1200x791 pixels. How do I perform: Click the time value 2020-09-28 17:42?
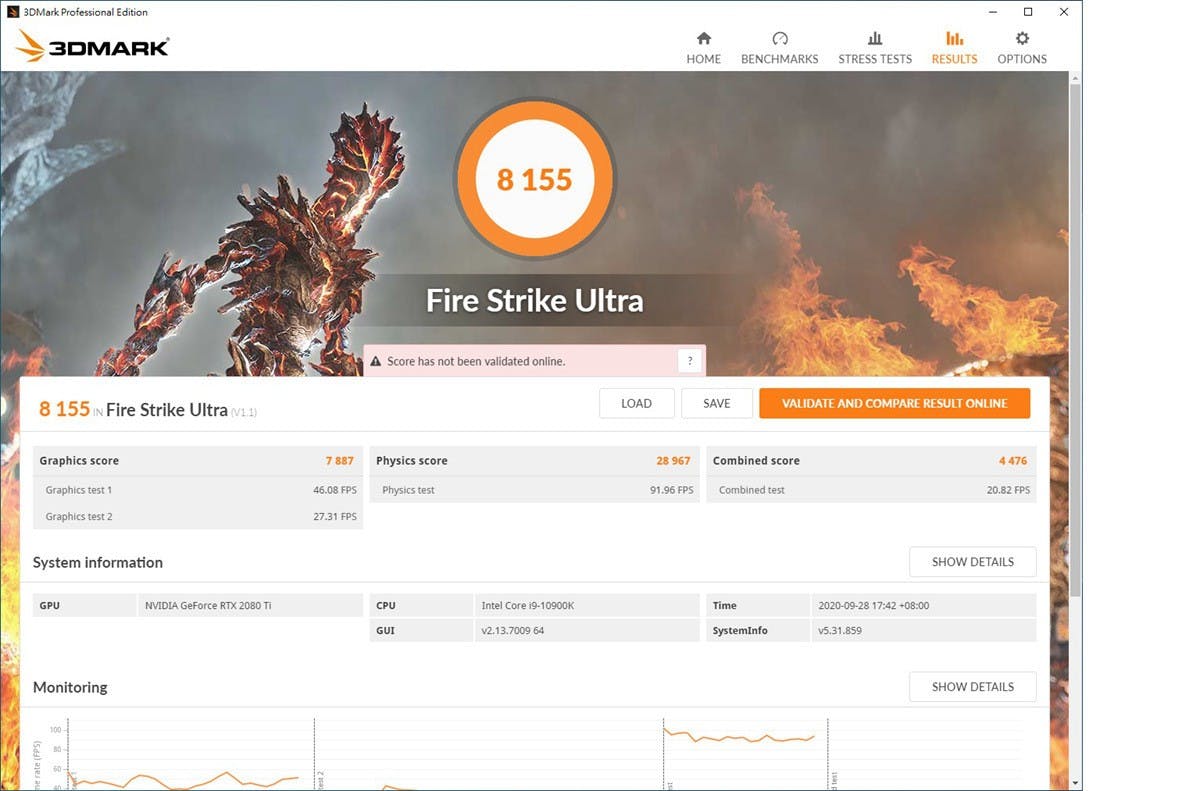tap(874, 605)
